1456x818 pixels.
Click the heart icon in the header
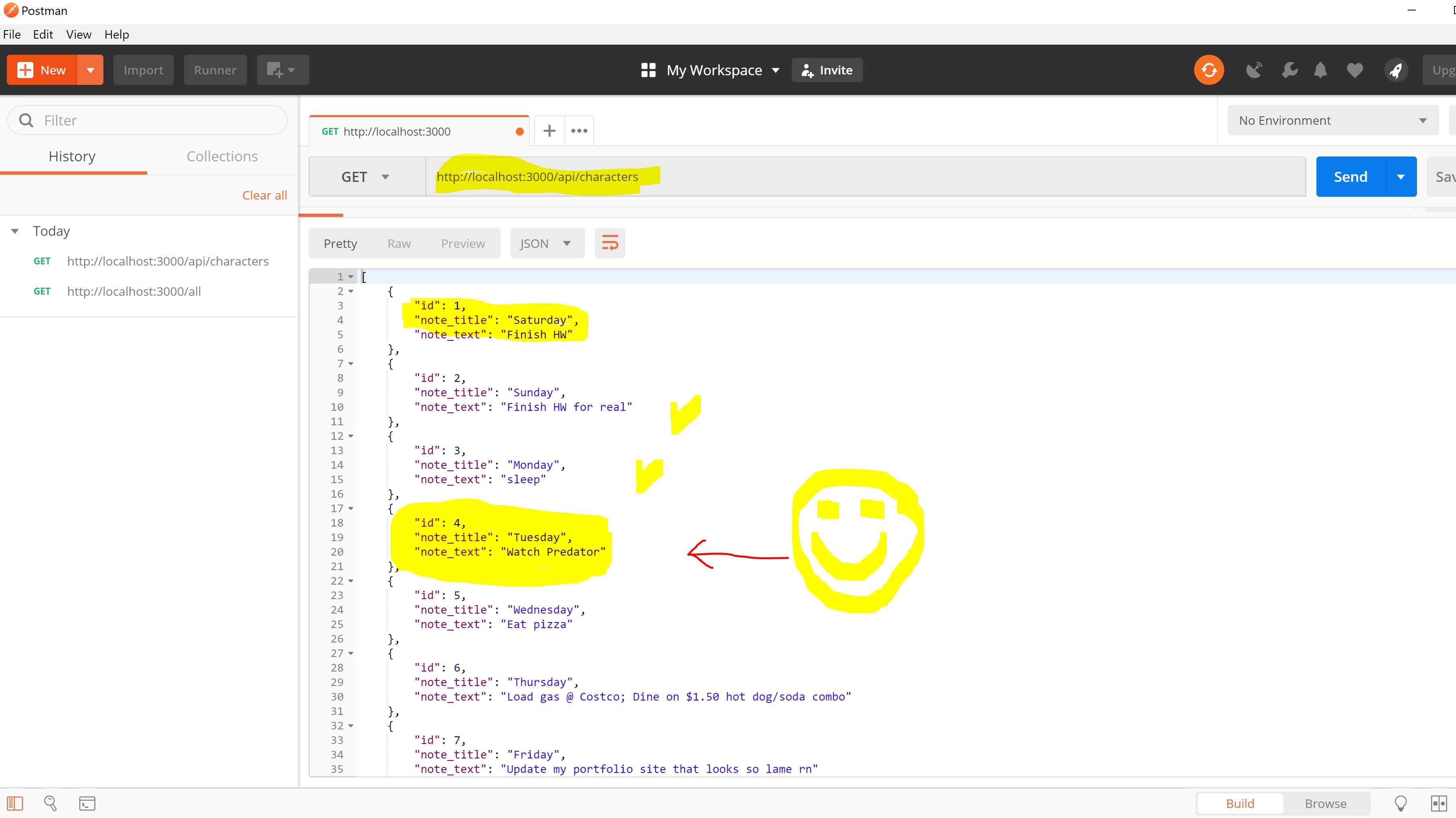click(1355, 70)
